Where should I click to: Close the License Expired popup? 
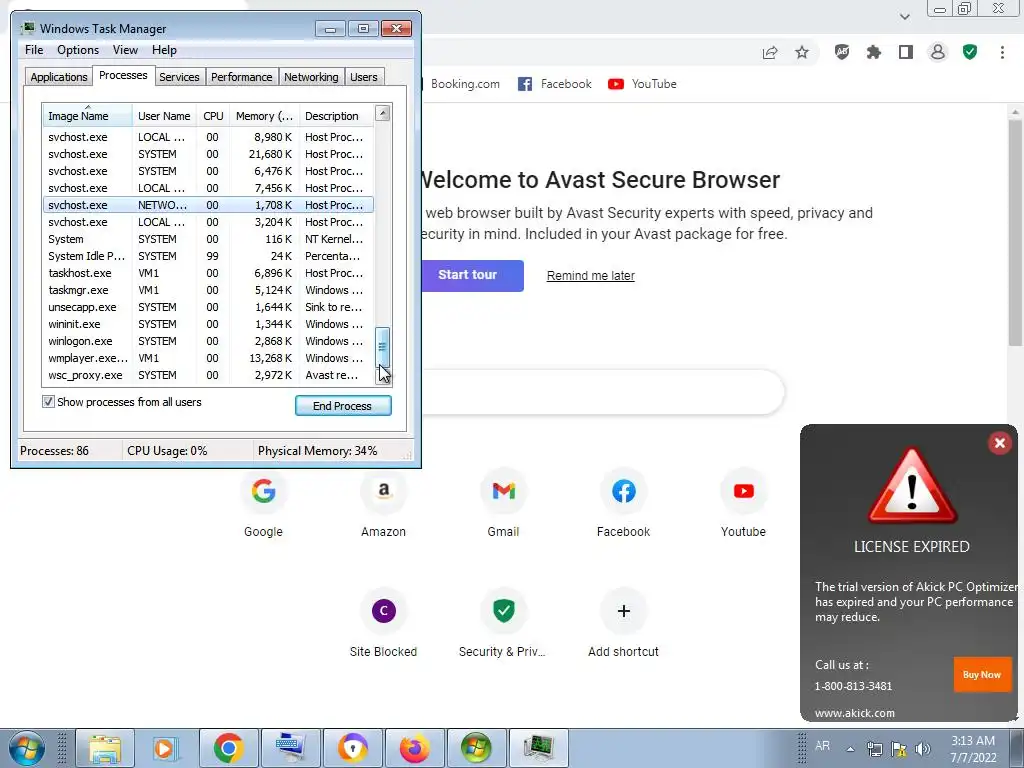pyautogui.click(x=999, y=443)
